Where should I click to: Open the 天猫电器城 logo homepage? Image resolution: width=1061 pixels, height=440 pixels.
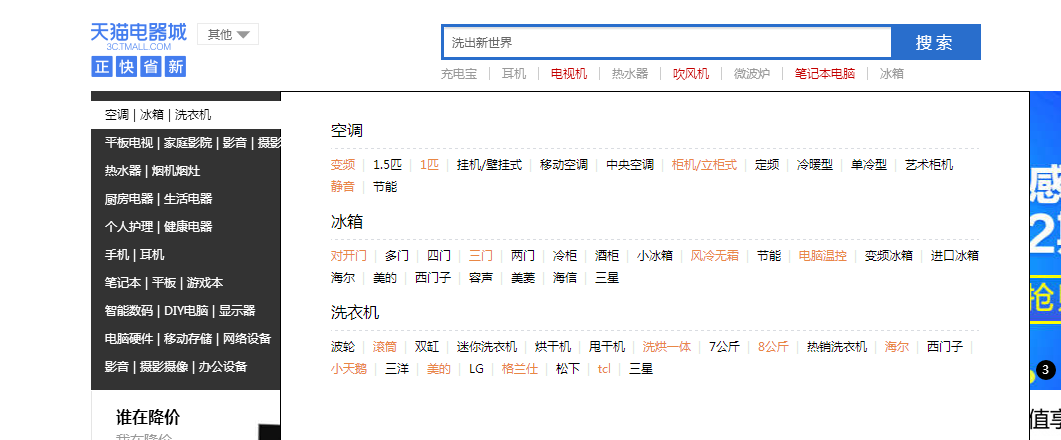pyautogui.click(x=139, y=35)
